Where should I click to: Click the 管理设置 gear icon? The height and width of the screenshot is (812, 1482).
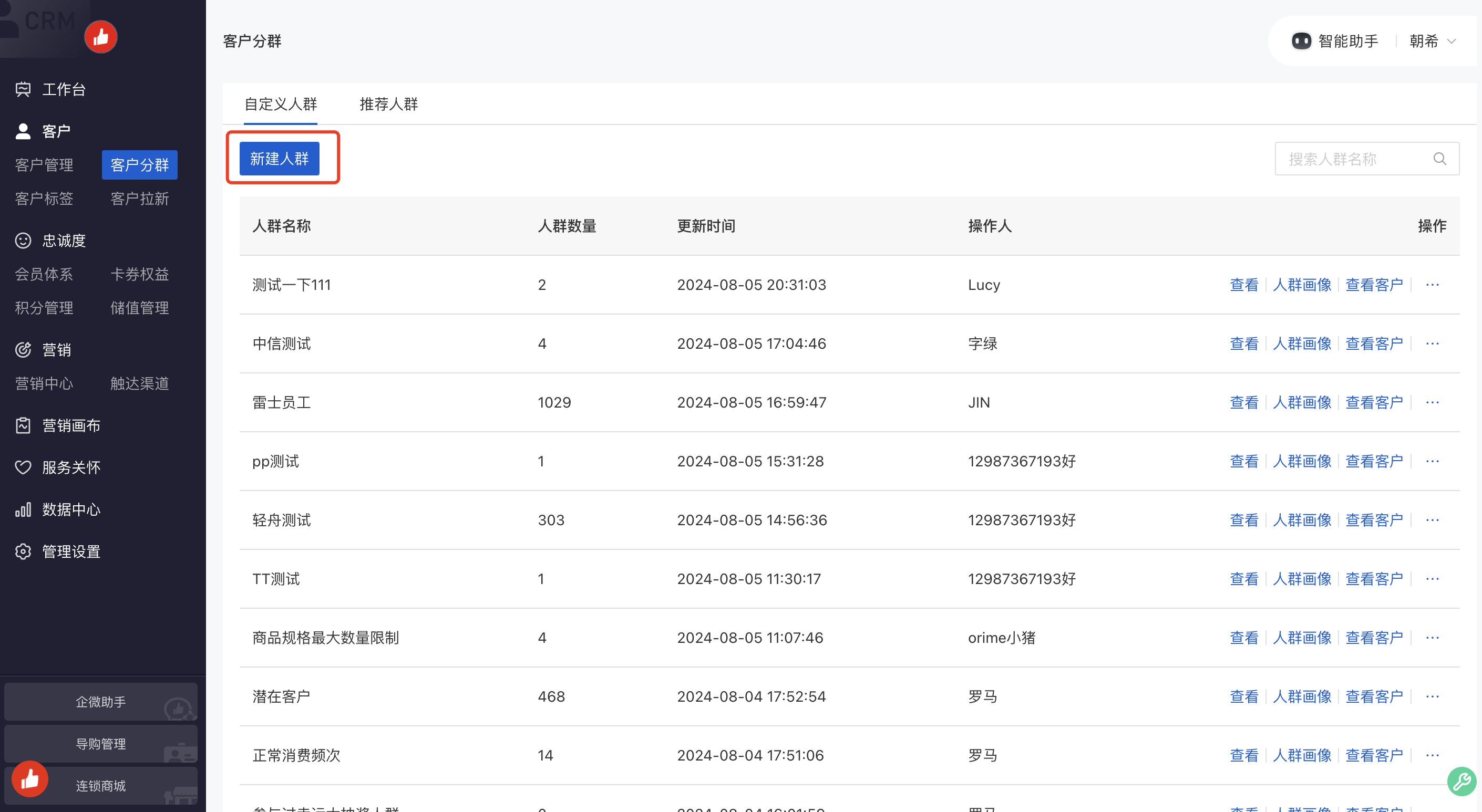(x=23, y=551)
